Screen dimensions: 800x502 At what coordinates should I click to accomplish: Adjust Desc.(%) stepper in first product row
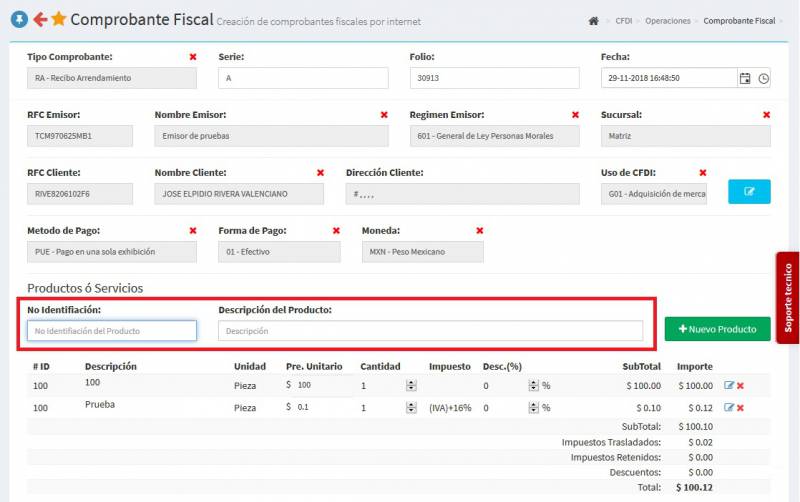tap(533, 385)
